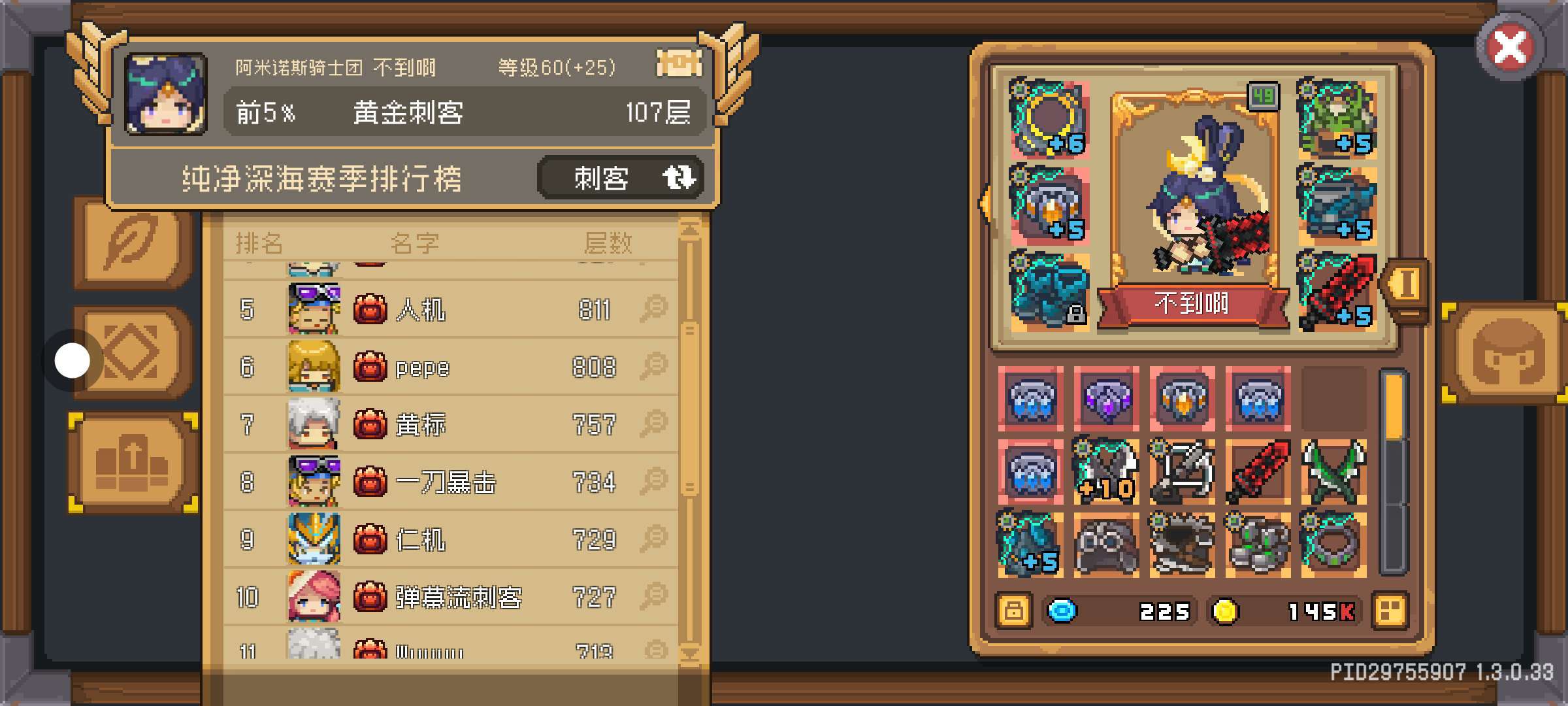Select the leaderboard podium sidebar tab
Image resolution: width=1568 pixels, height=706 pixels.
pos(133,462)
